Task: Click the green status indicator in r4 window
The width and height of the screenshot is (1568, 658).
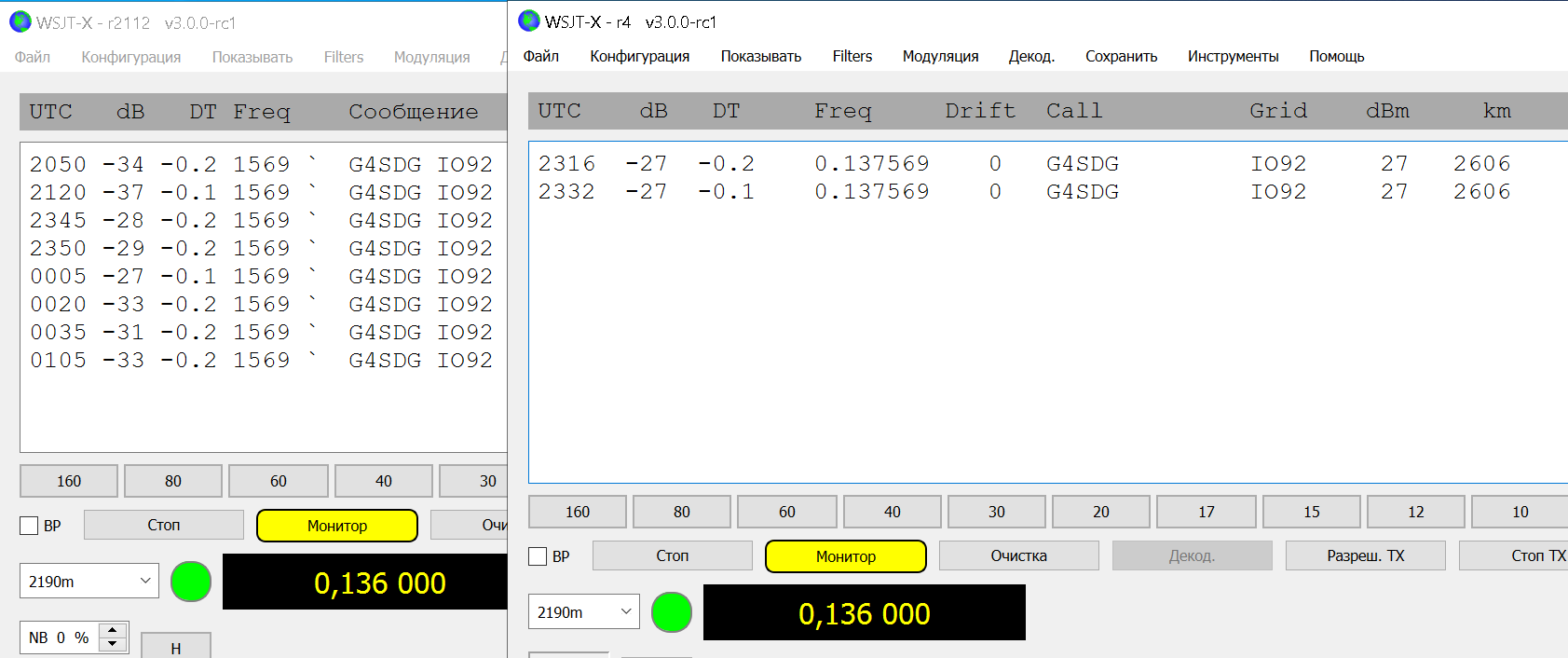Action: point(671,612)
